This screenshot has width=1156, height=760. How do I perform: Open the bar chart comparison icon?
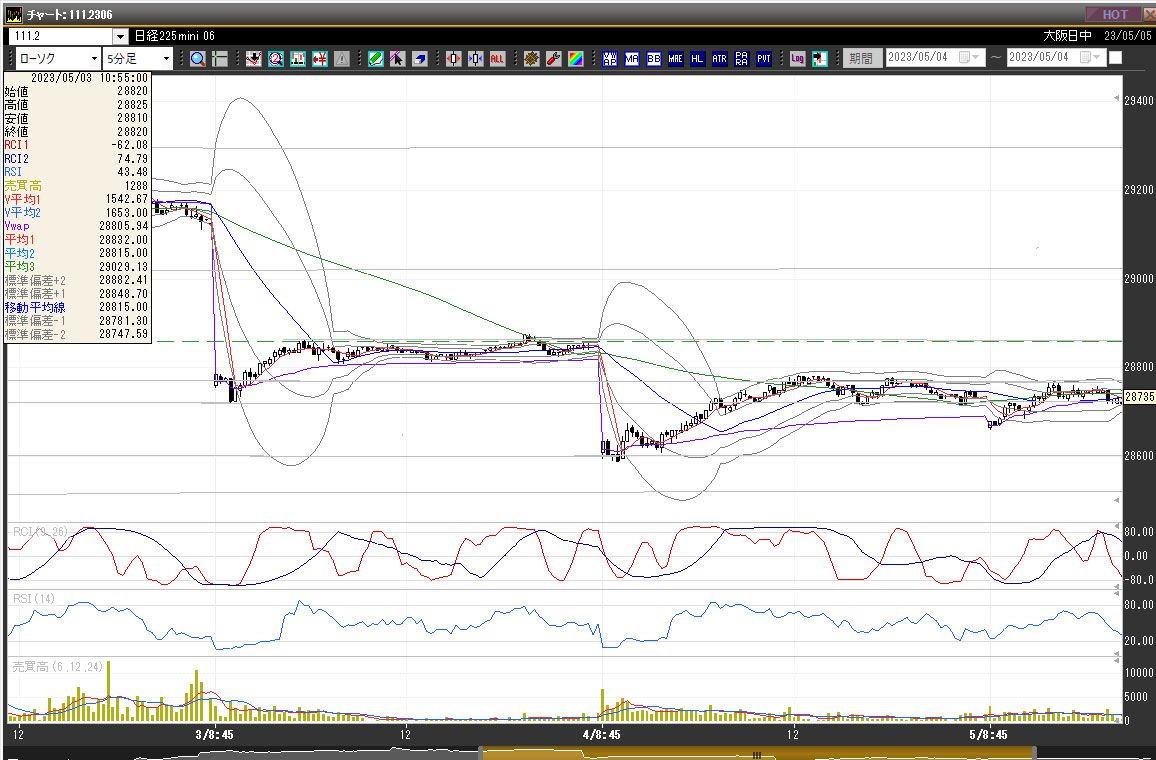point(298,59)
